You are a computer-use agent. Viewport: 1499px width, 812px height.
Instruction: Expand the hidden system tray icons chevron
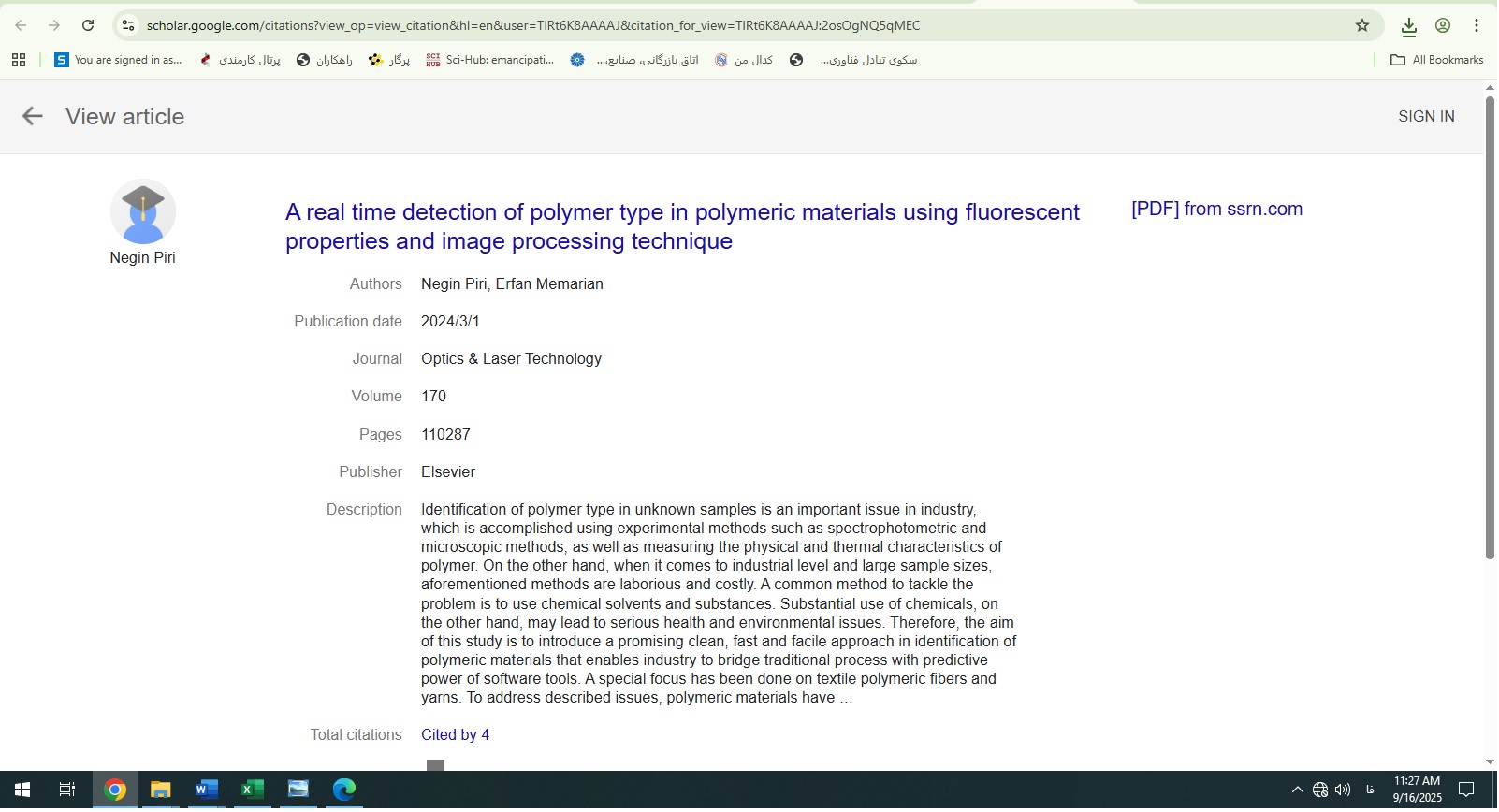click(1297, 790)
